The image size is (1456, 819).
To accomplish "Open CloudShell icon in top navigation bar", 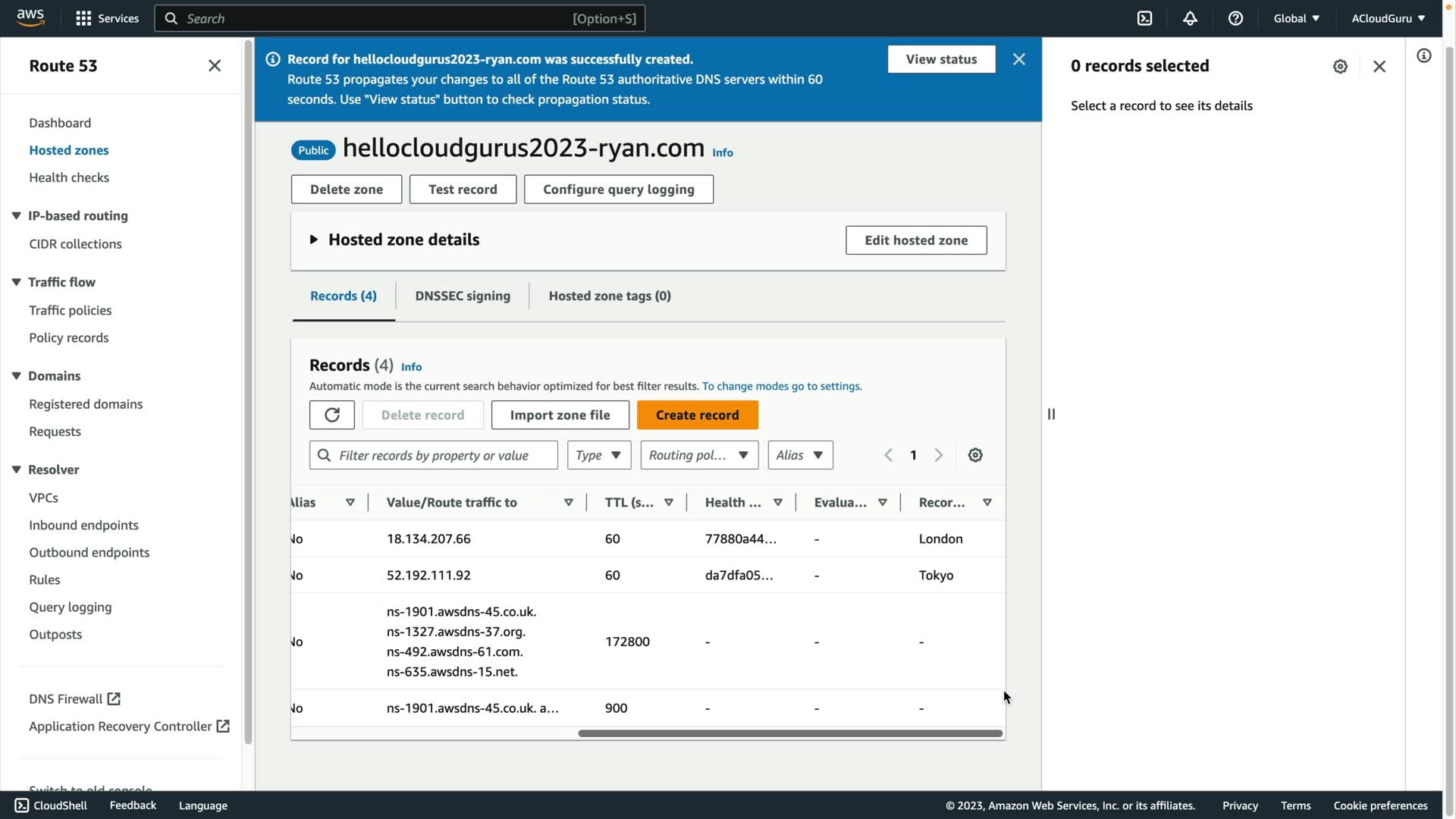I will click(1144, 18).
